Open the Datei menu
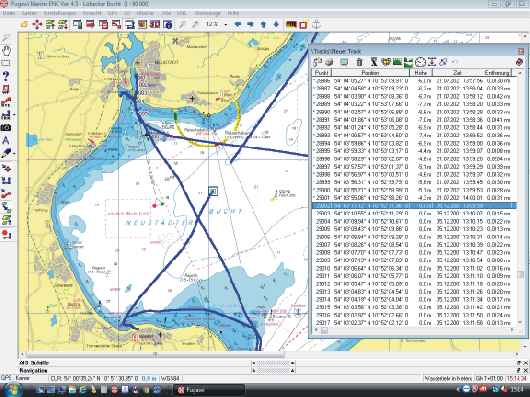The image size is (530, 397). (x=9, y=13)
